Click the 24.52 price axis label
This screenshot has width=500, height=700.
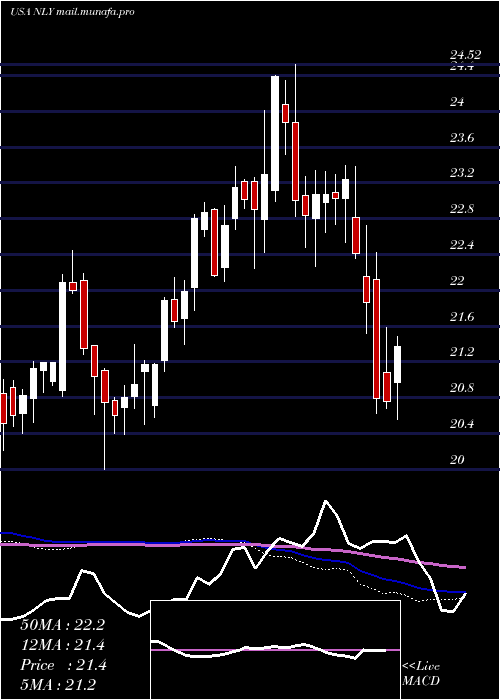coord(465,55)
